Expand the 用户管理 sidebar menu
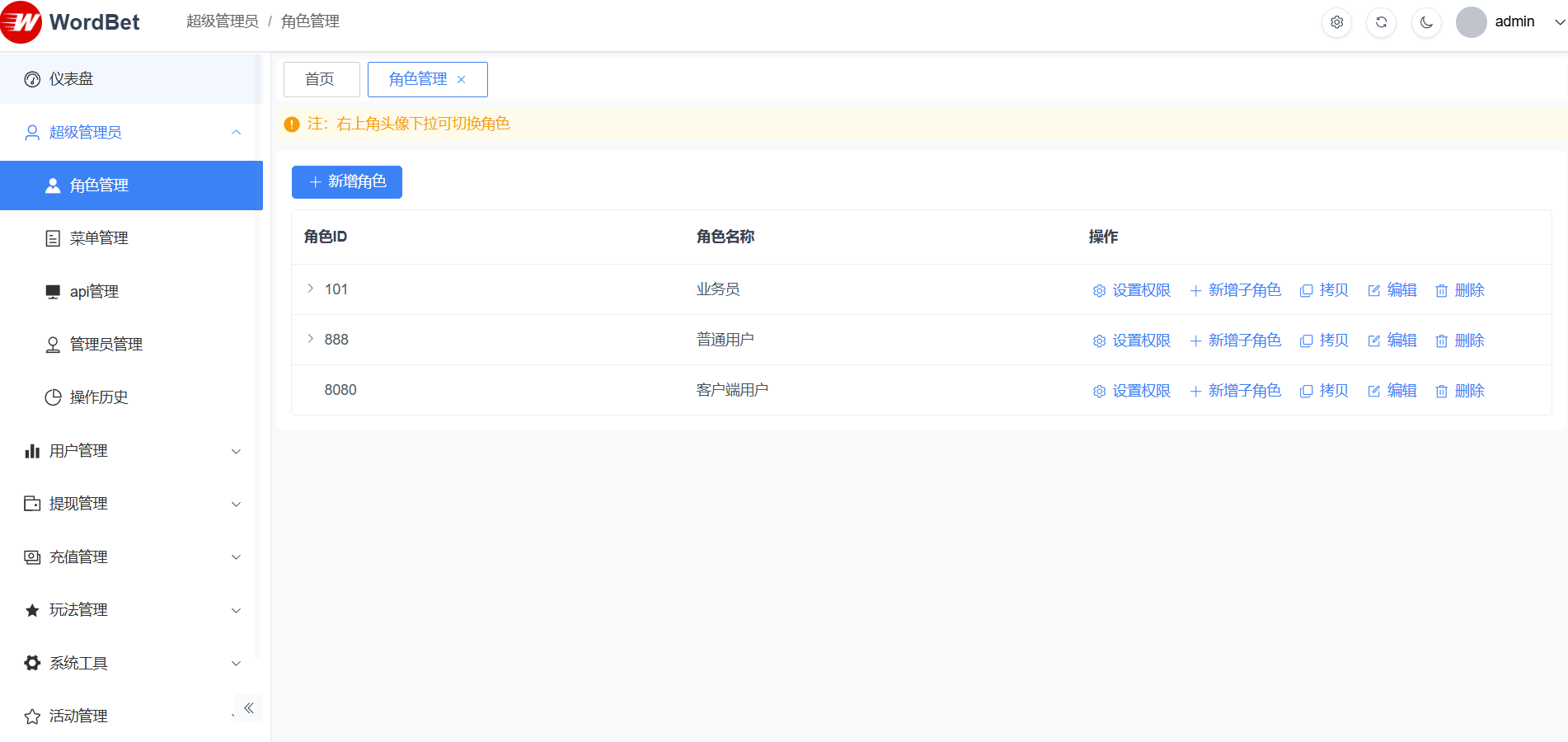 click(x=132, y=451)
